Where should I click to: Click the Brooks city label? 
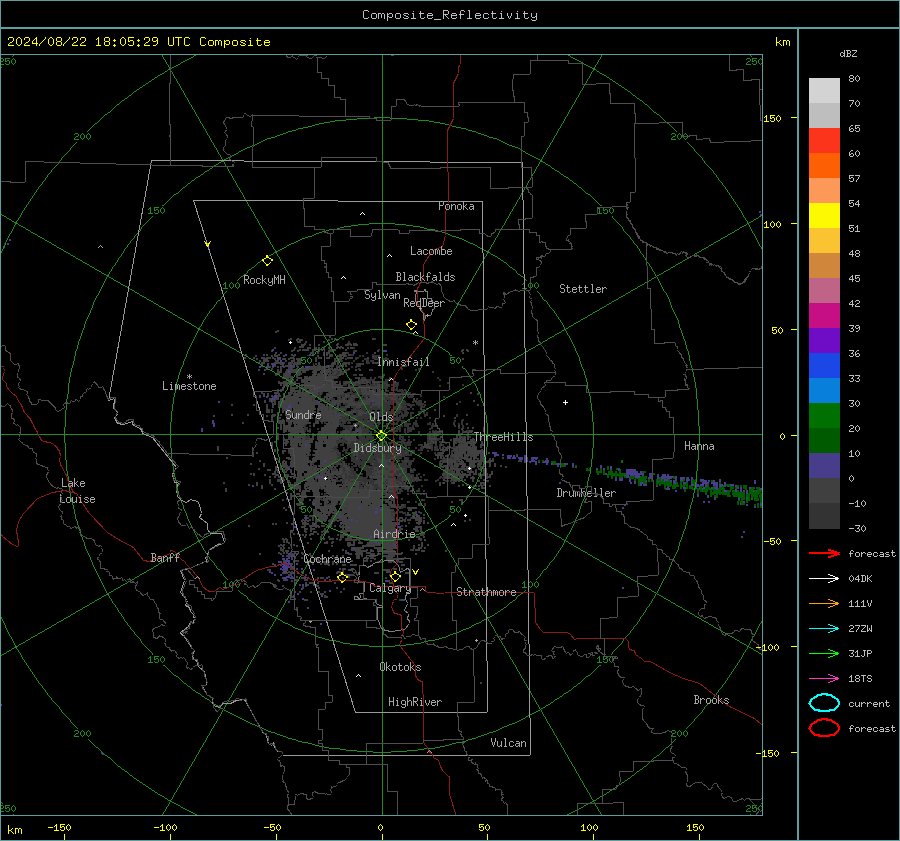(711, 700)
